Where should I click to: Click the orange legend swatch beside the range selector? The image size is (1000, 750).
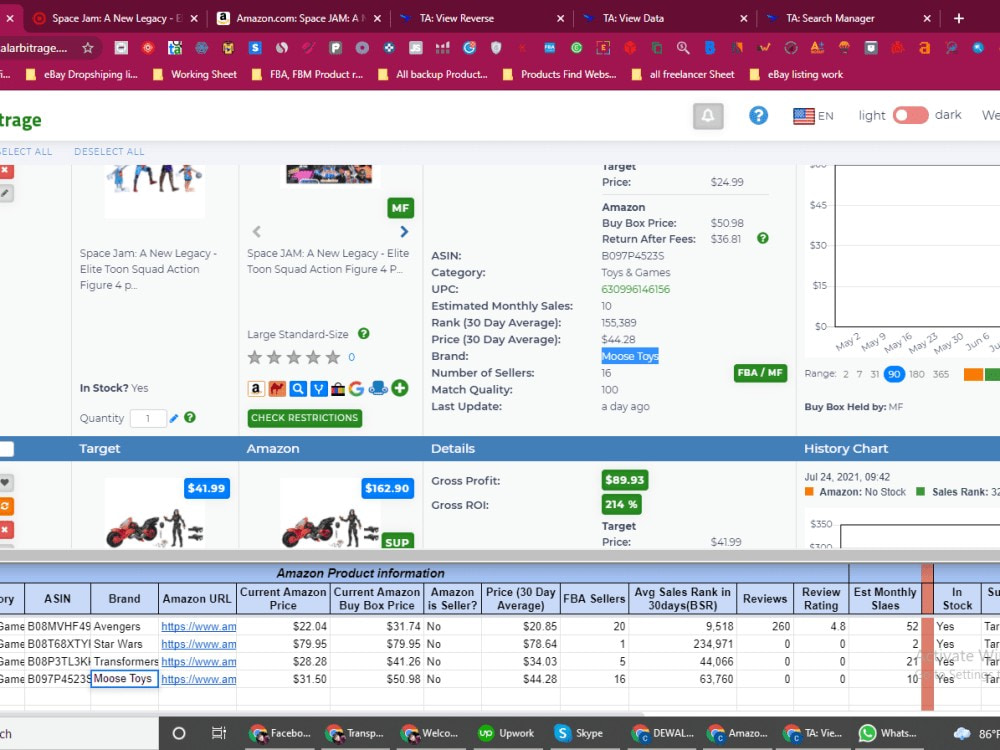point(973,374)
